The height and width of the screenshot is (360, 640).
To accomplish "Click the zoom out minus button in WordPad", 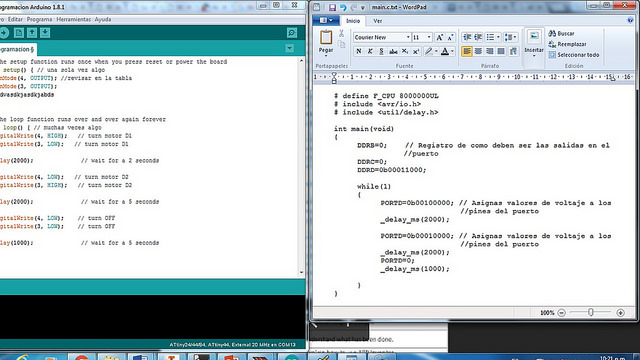I will [562, 313].
